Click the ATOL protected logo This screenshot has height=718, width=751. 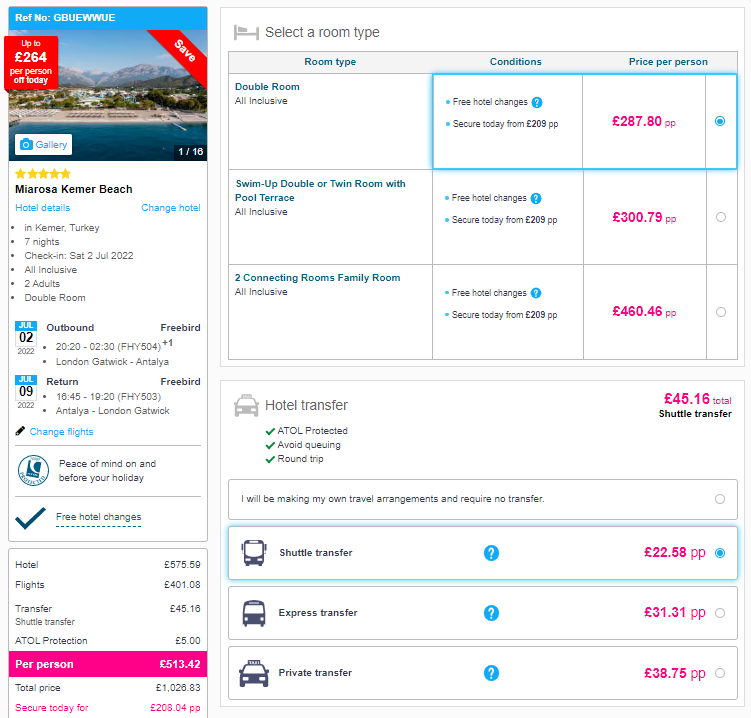click(33, 470)
